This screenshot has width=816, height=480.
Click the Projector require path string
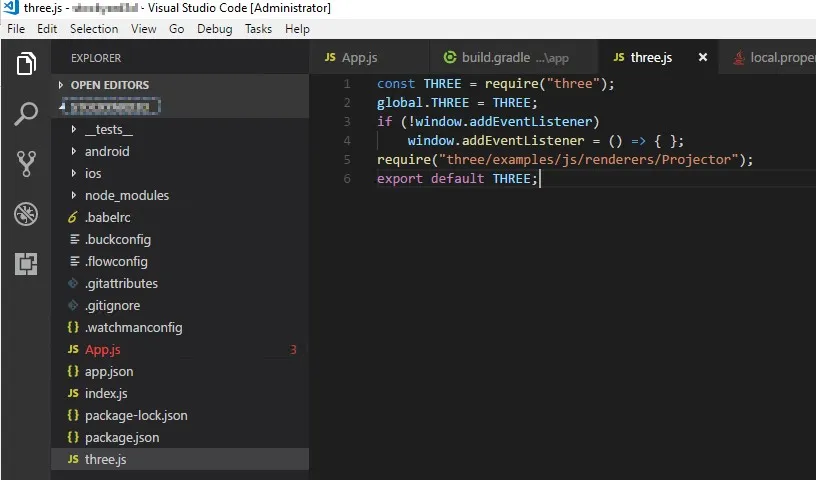tap(589, 159)
